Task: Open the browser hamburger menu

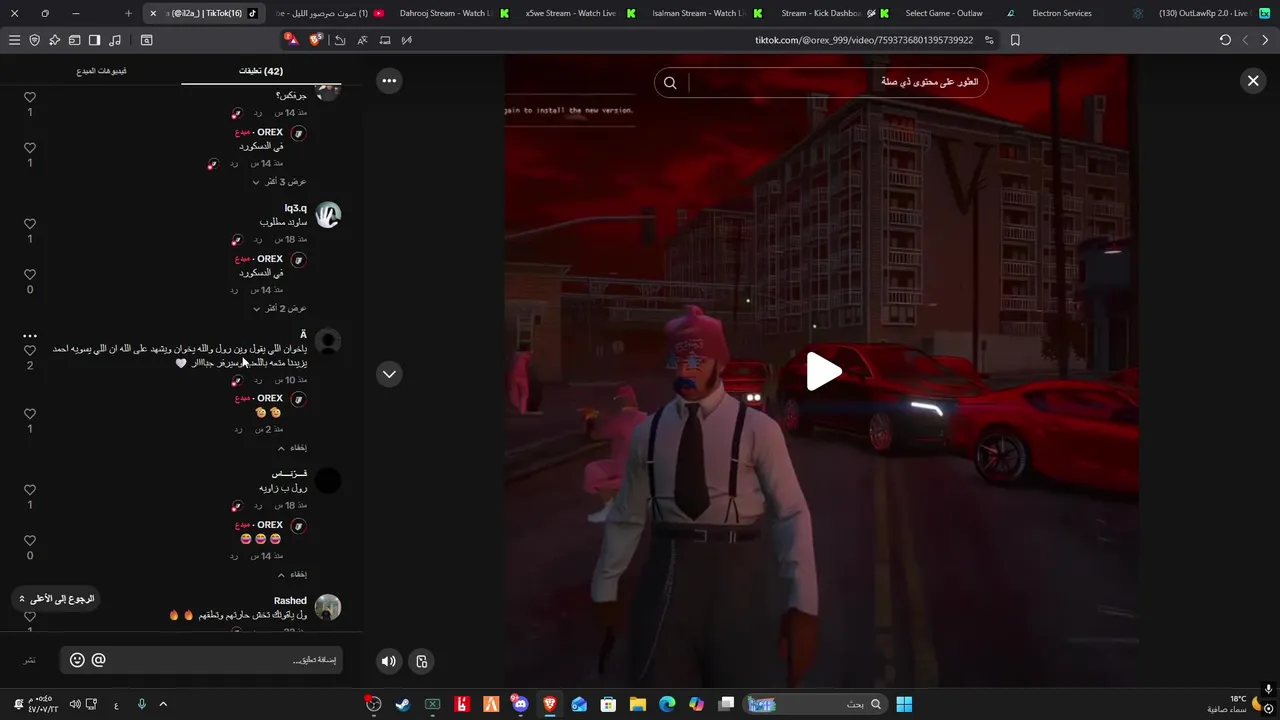Action: pyautogui.click(x=14, y=40)
